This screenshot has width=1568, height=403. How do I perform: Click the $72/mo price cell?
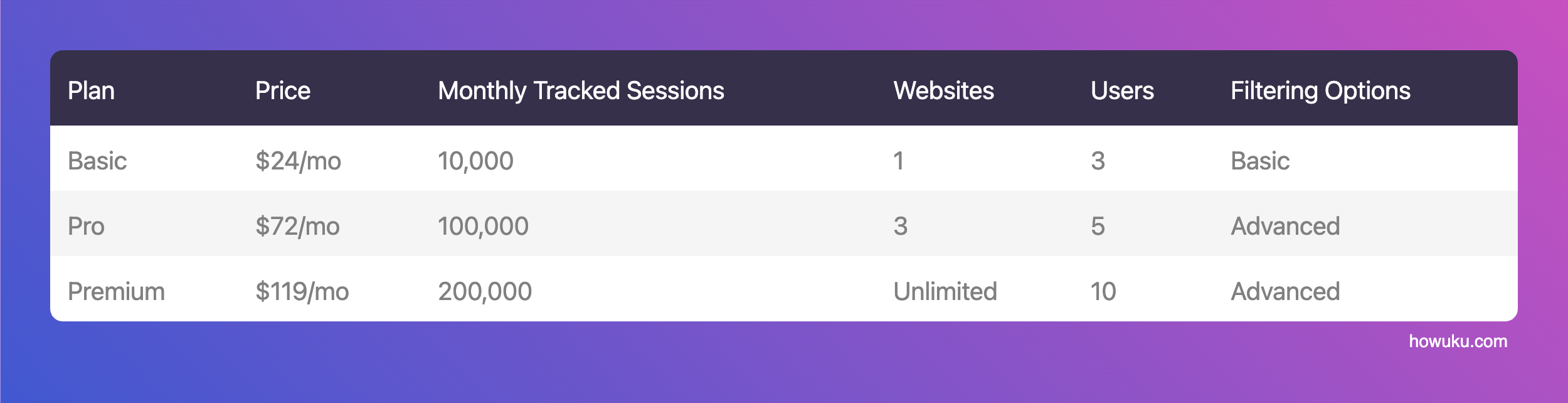(x=297, y=227)
